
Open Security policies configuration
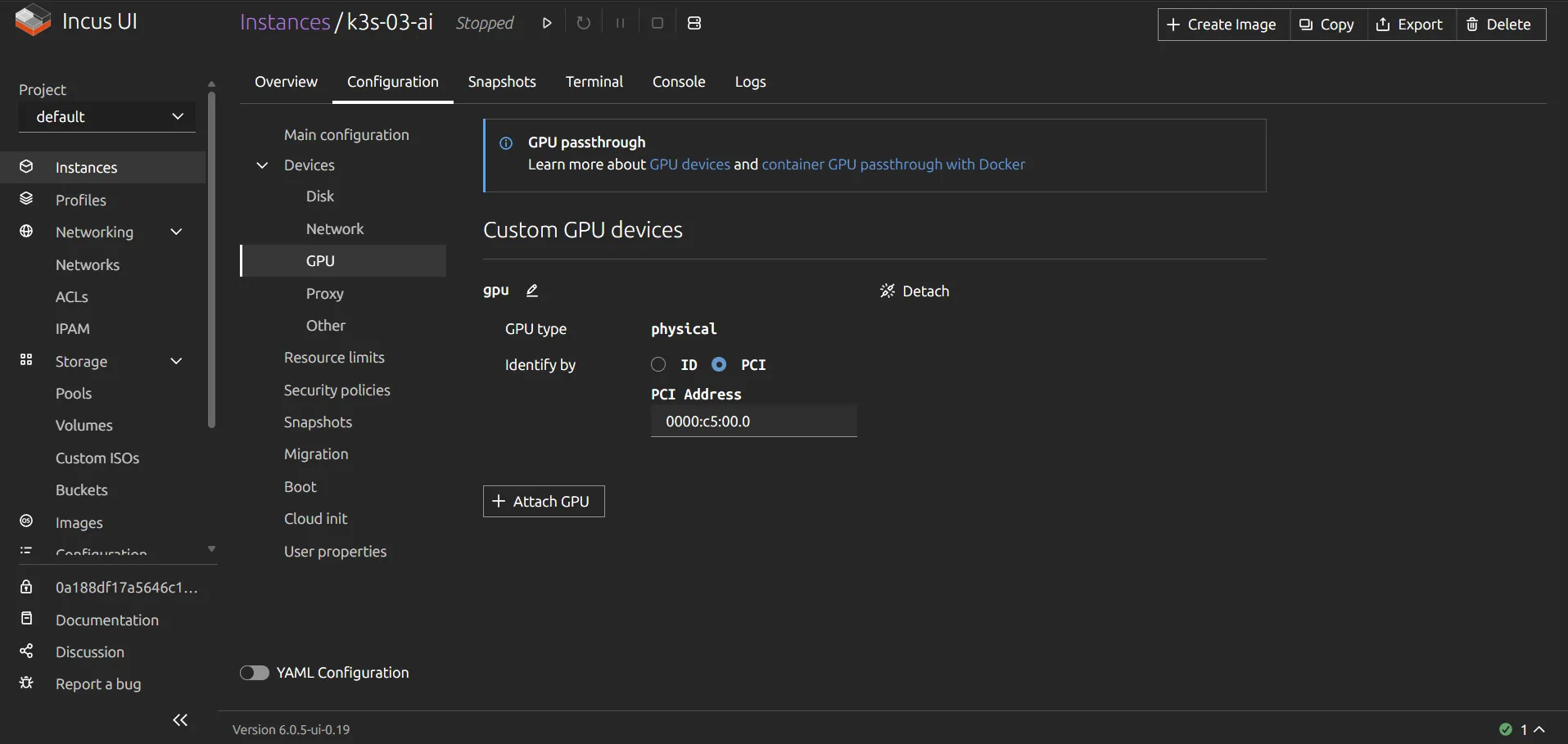[x=337, y=390]
